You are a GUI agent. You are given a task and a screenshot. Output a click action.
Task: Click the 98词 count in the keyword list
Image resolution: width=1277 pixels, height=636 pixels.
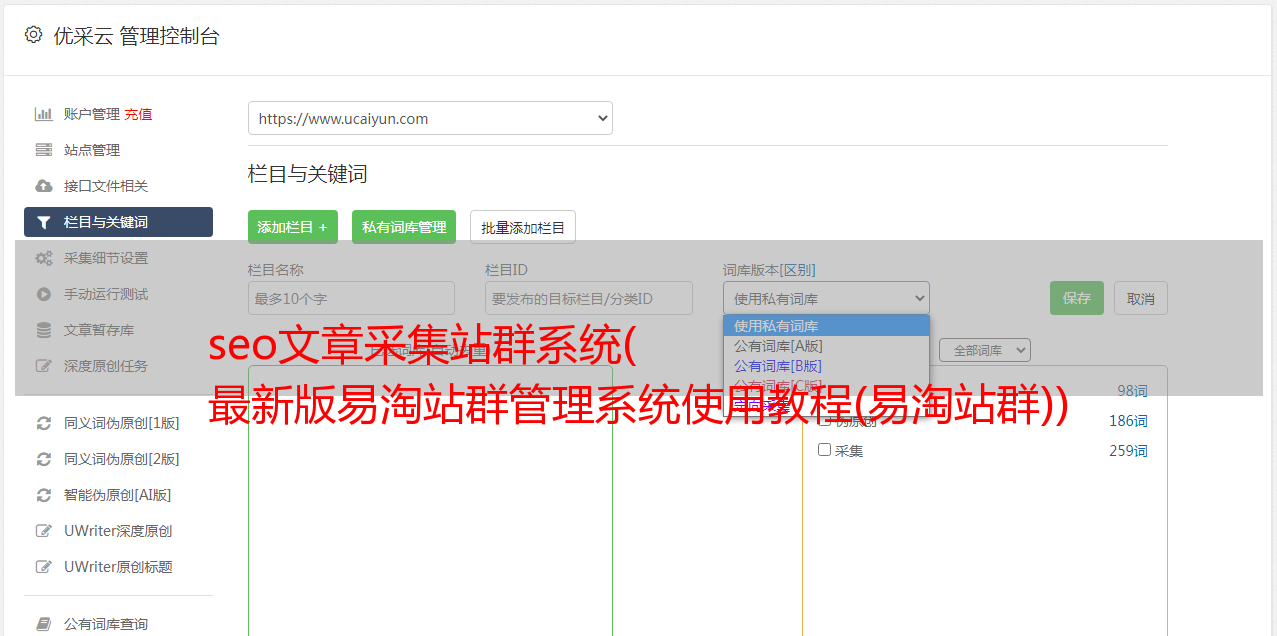point(1132,391)
